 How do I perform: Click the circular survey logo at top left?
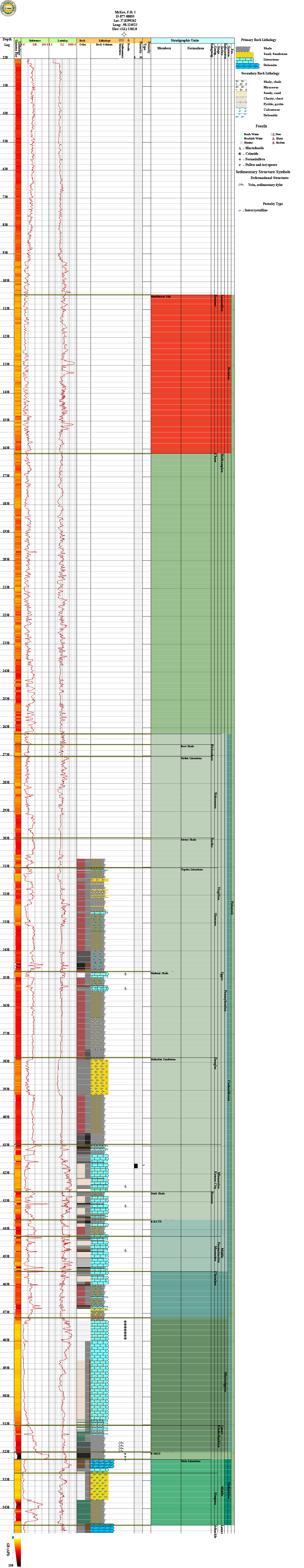point(8,8)
